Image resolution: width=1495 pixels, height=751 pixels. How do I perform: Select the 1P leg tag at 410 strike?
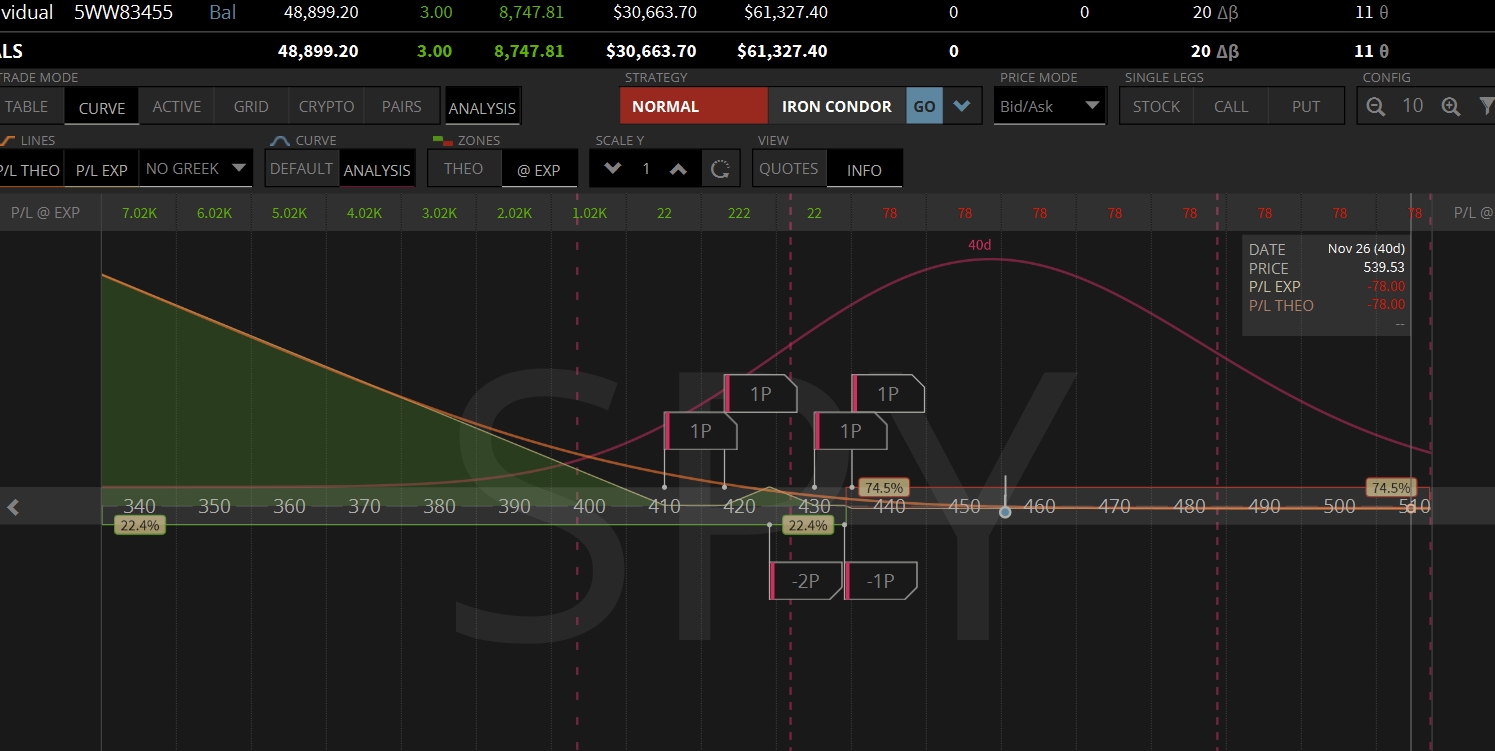tap(701, 431)
